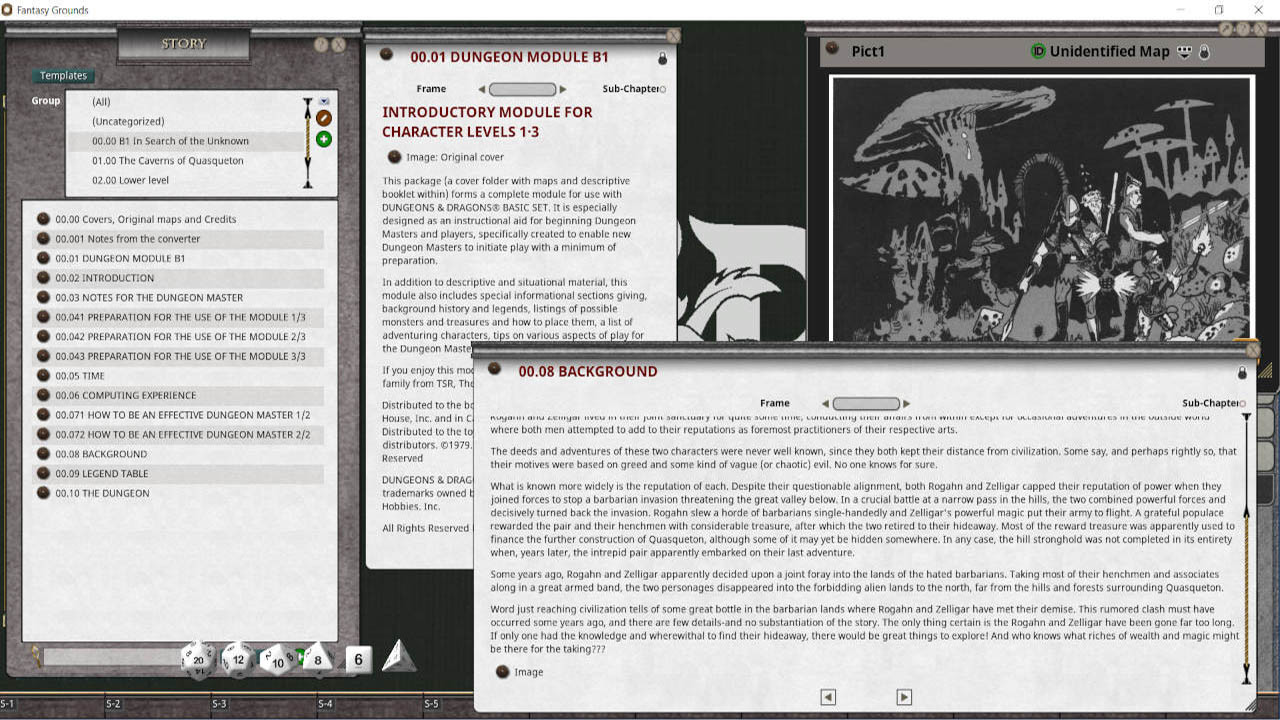Toggle the ID status of Unidentified Map
1280x720 pixels.
pos(1038,51)
